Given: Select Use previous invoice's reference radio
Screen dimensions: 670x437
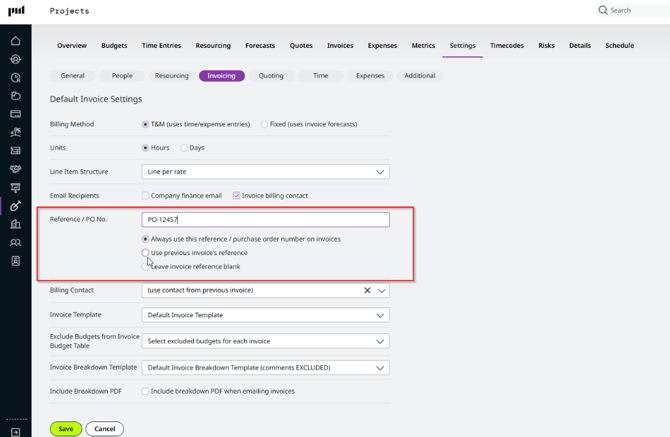Looking at the screenshot, I should (x=145, y=253).
